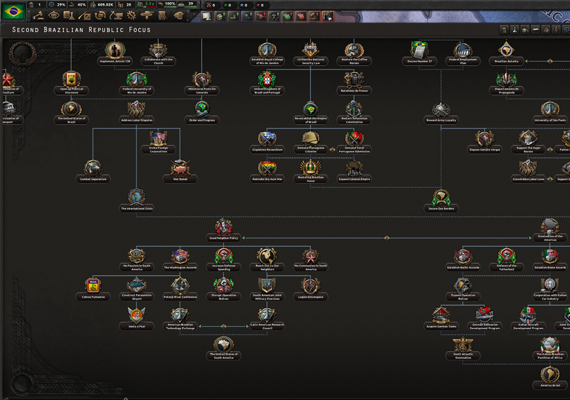Select Federal University of Rio de Janeiro focus

[x=137, y=83]
